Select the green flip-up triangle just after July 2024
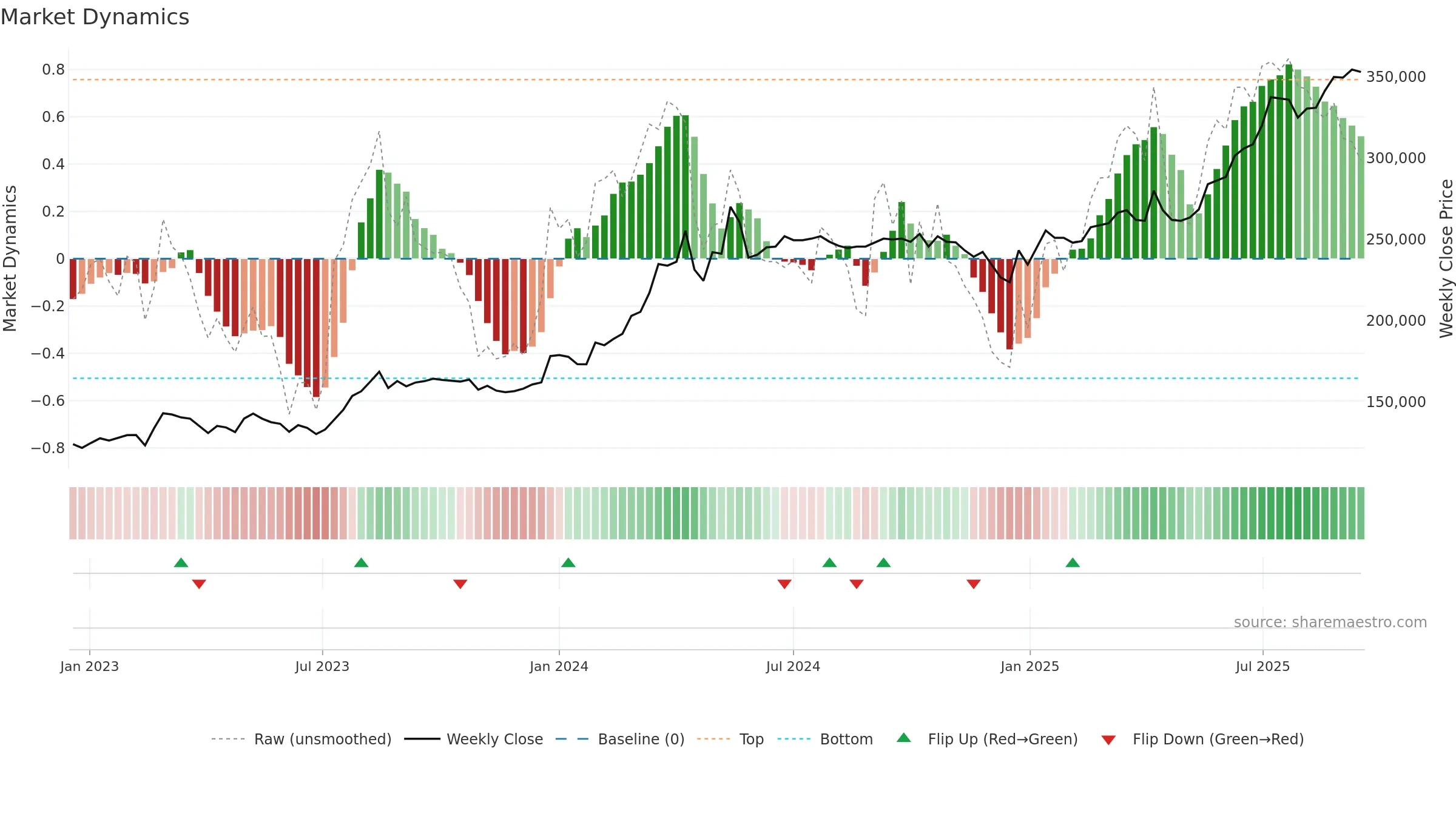 click(x=829, y=562)
